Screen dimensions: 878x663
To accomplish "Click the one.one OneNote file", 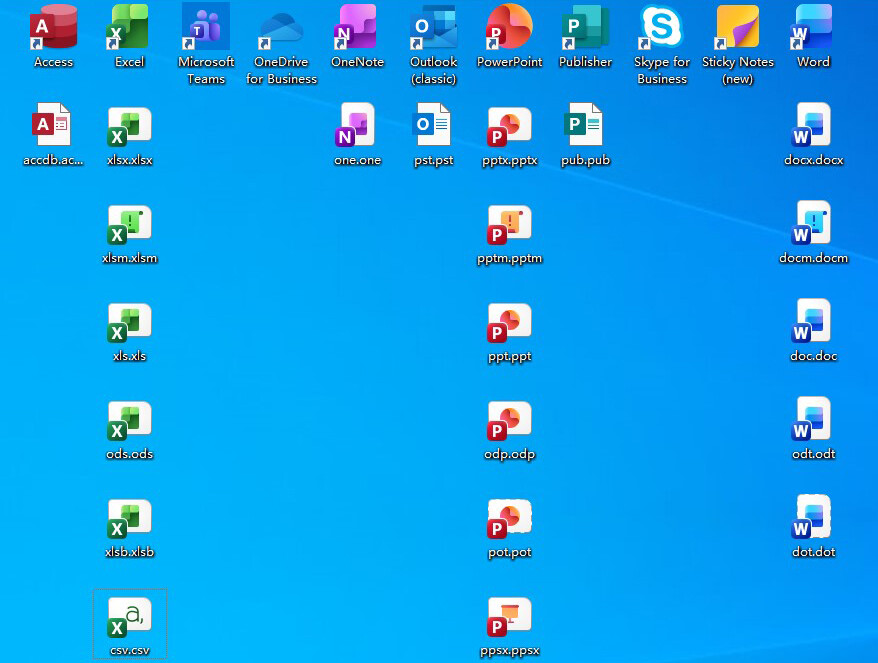I will click(x=357, y=126).
